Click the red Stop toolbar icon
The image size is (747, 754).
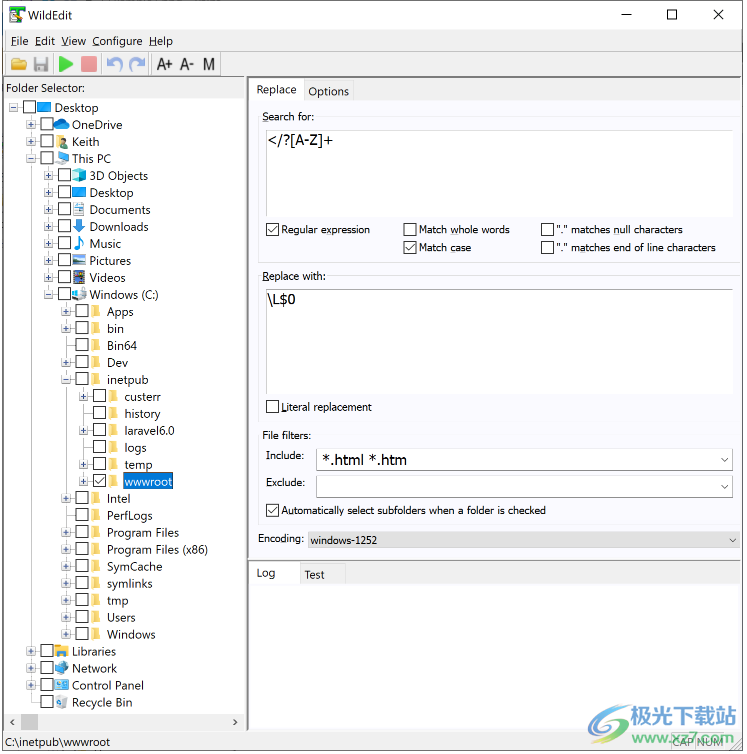point(89,65)
